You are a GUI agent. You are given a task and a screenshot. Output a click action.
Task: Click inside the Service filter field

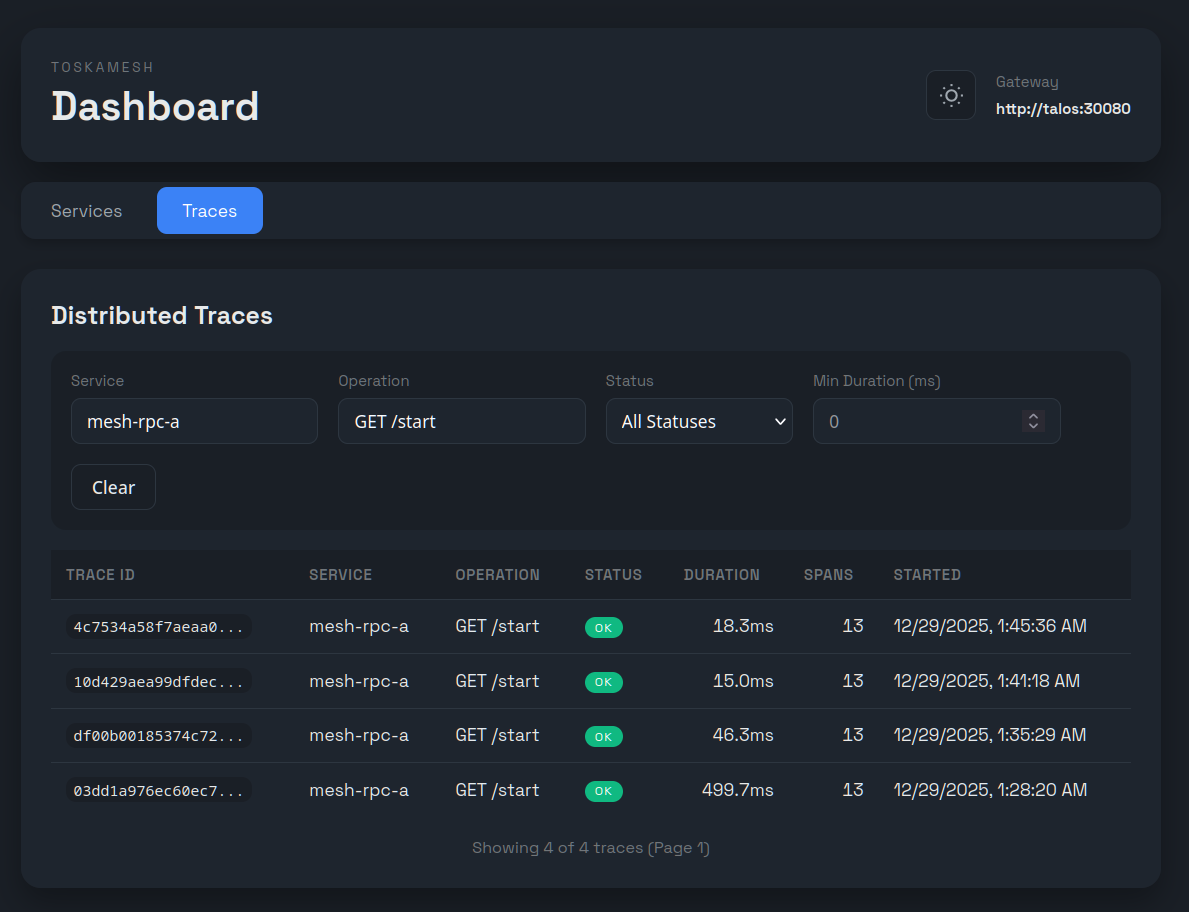[x=194, y=421]
